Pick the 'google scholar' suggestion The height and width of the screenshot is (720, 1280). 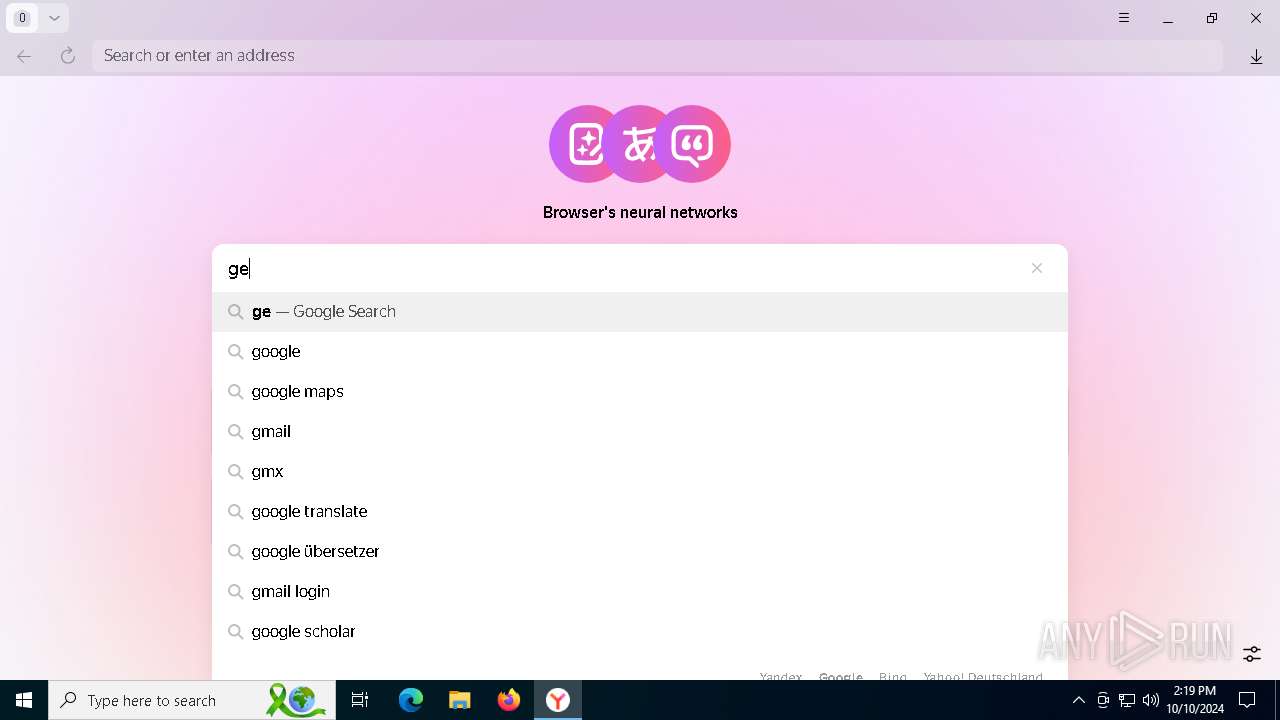640,632
